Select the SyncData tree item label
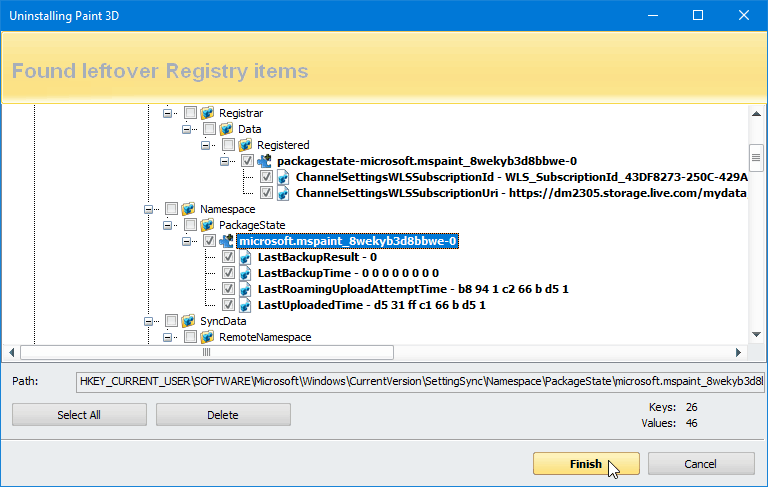This screenshot has width=768, height=492. (x=223, y=321)
